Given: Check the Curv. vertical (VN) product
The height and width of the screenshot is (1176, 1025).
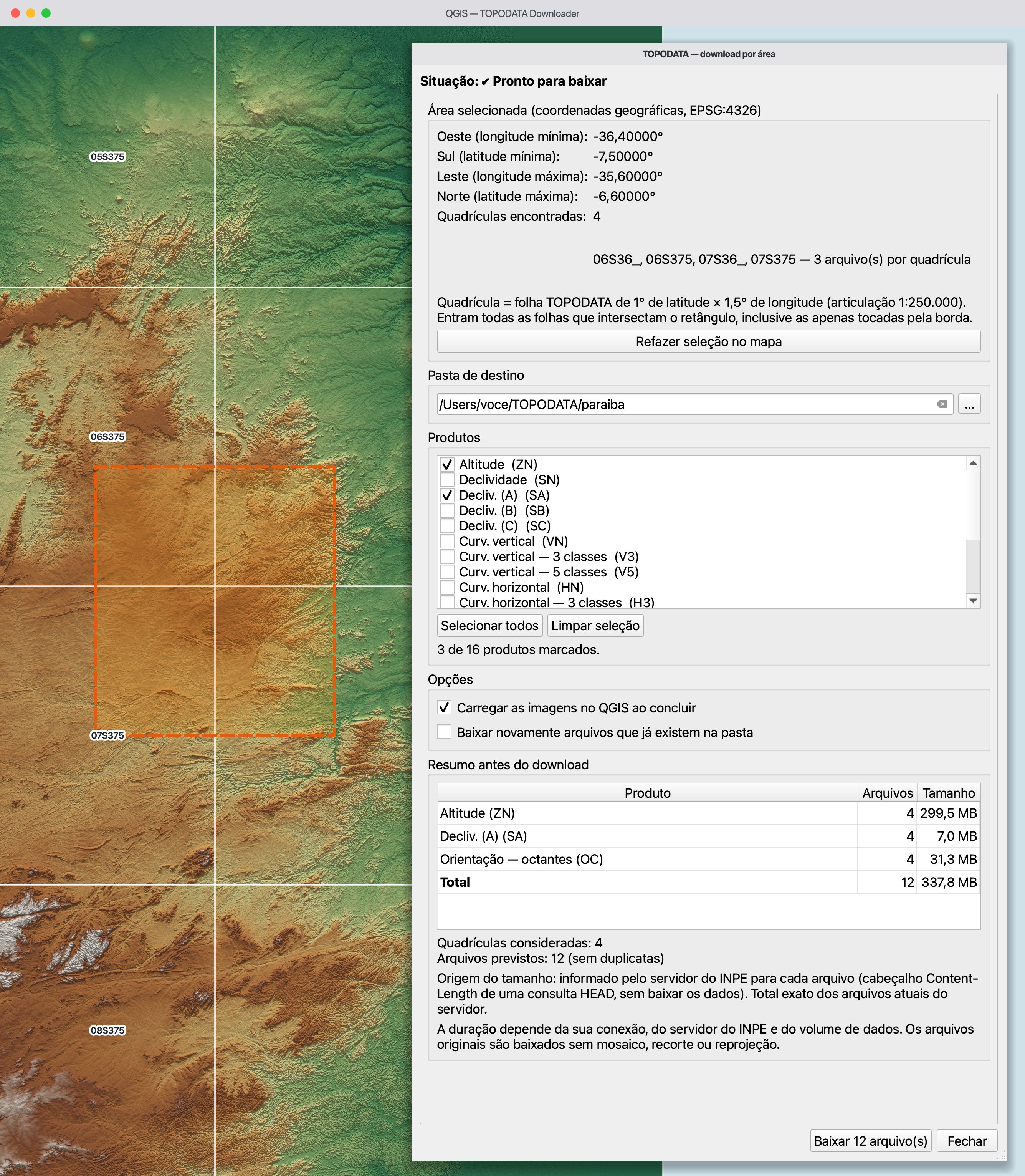Looking at the screenshot, I should (447, 542).
